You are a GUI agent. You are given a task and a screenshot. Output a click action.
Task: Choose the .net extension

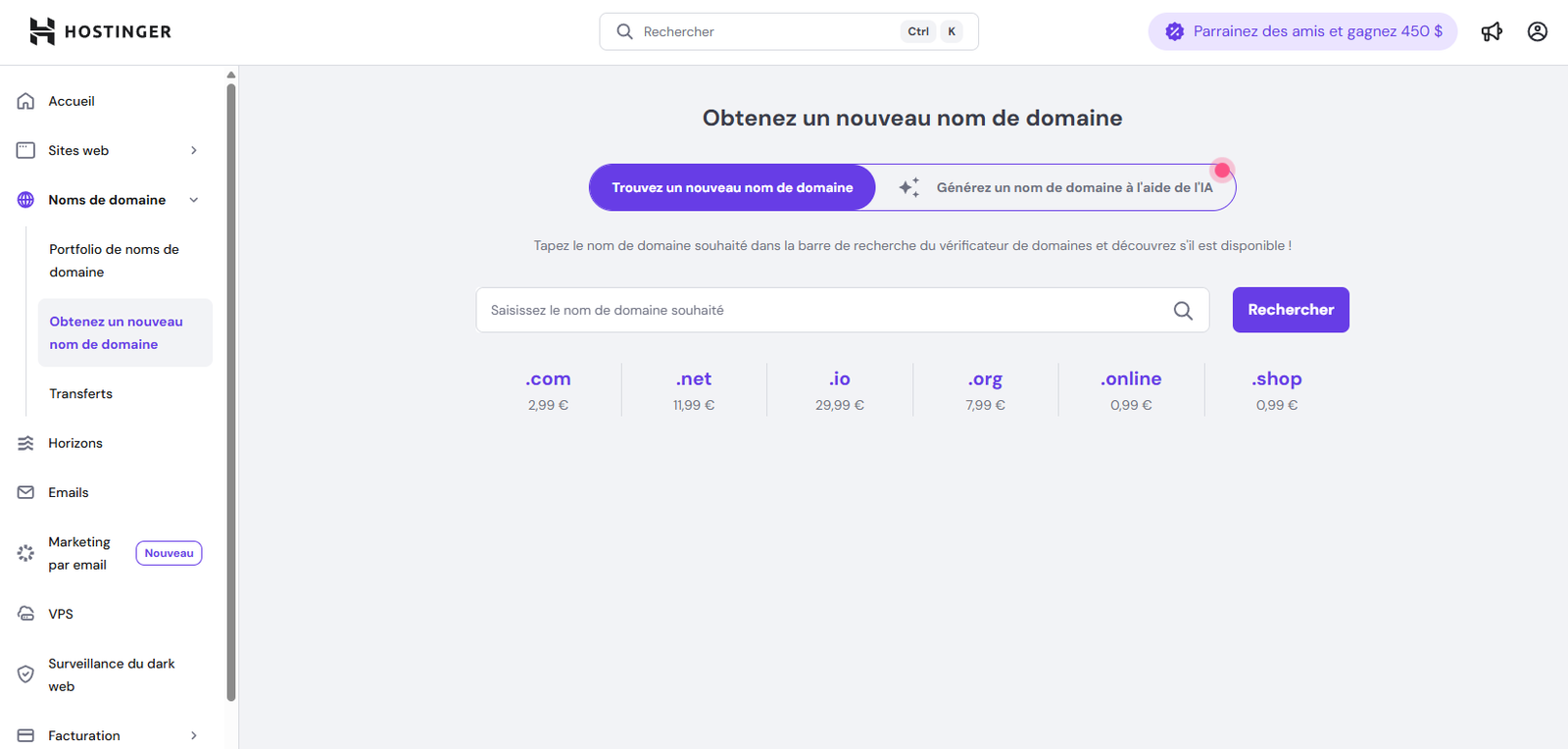click(694, 378)
